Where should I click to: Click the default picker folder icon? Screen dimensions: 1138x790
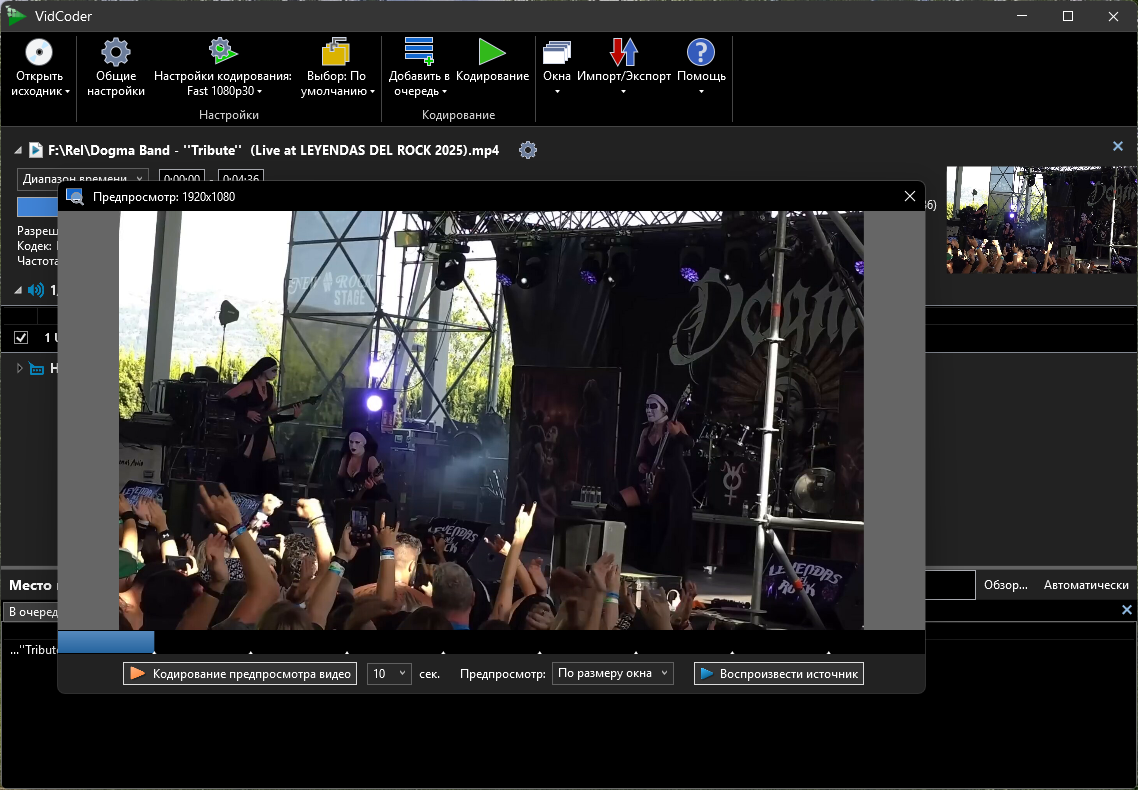pos(336,52)
